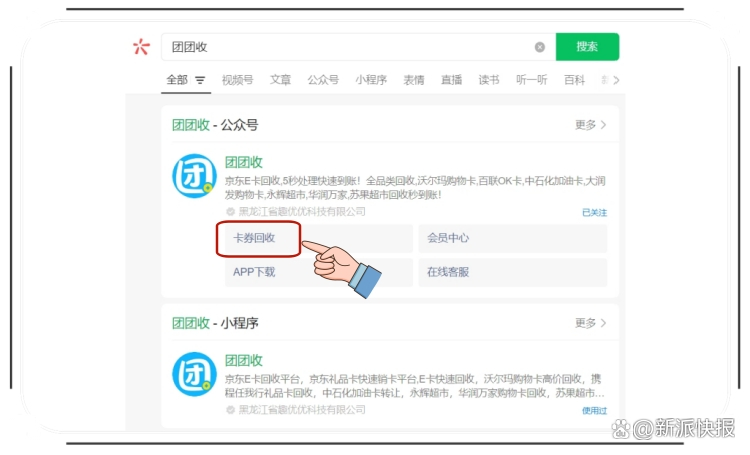Click 团团收 小程序 avatar icon
This screenshot has height=455, width=750.
point(194,374)
